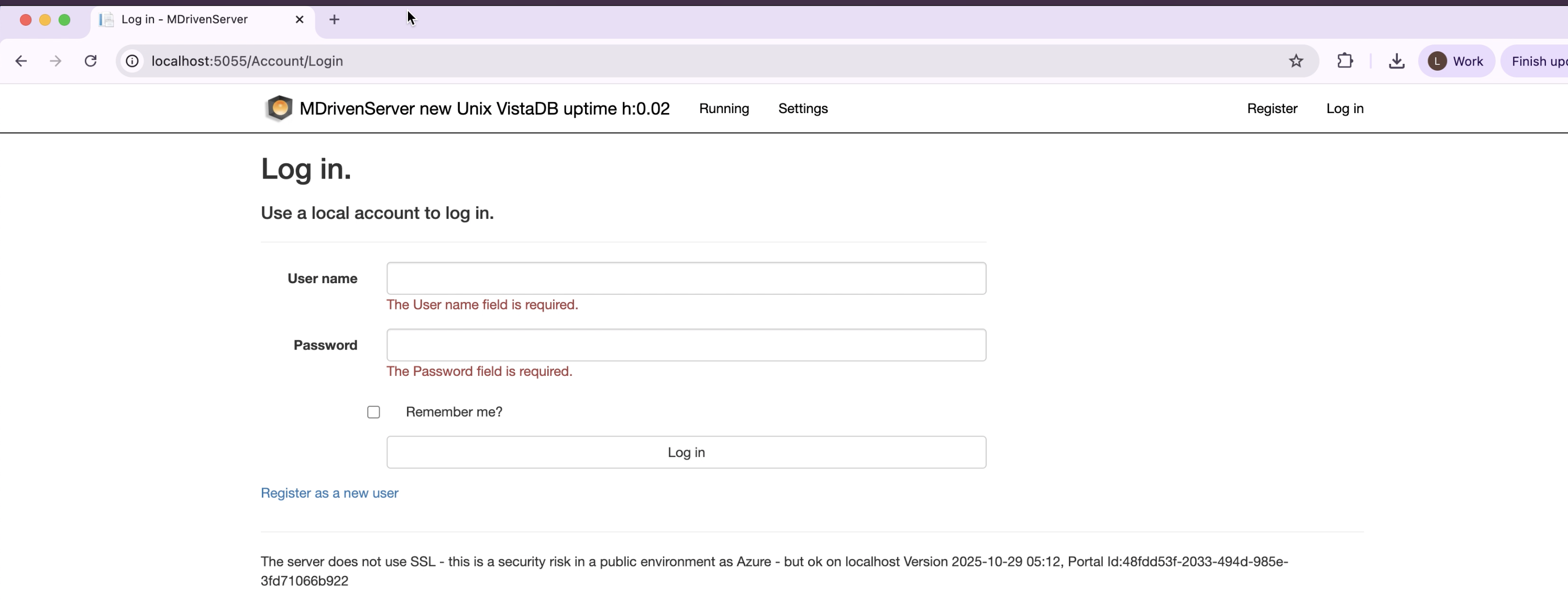This screenshot has width=1568, height=603.
Task: Open new tab with plus icon
Action: click(334, 19)
